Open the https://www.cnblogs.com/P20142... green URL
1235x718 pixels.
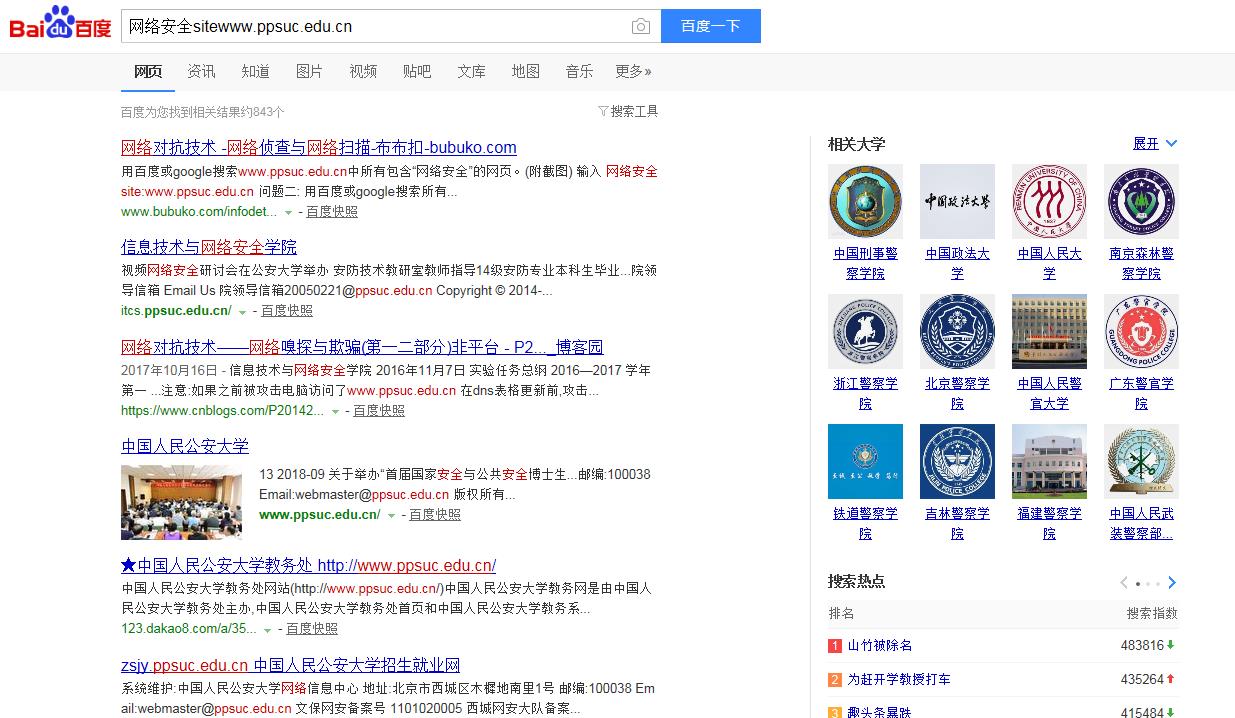click(222, 411)
